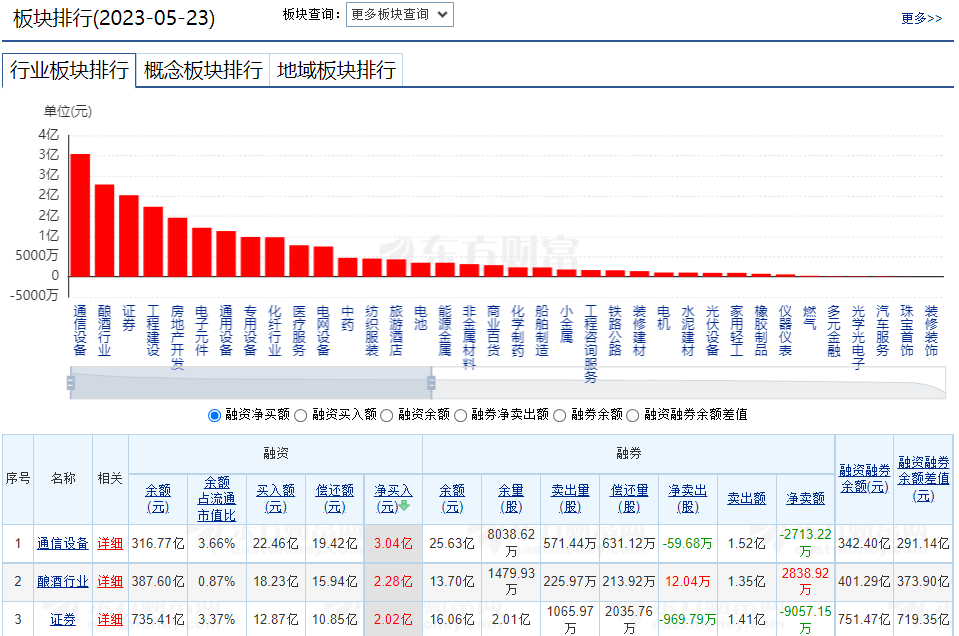Open the 更多板块查询 dropdown

(400, 15)
